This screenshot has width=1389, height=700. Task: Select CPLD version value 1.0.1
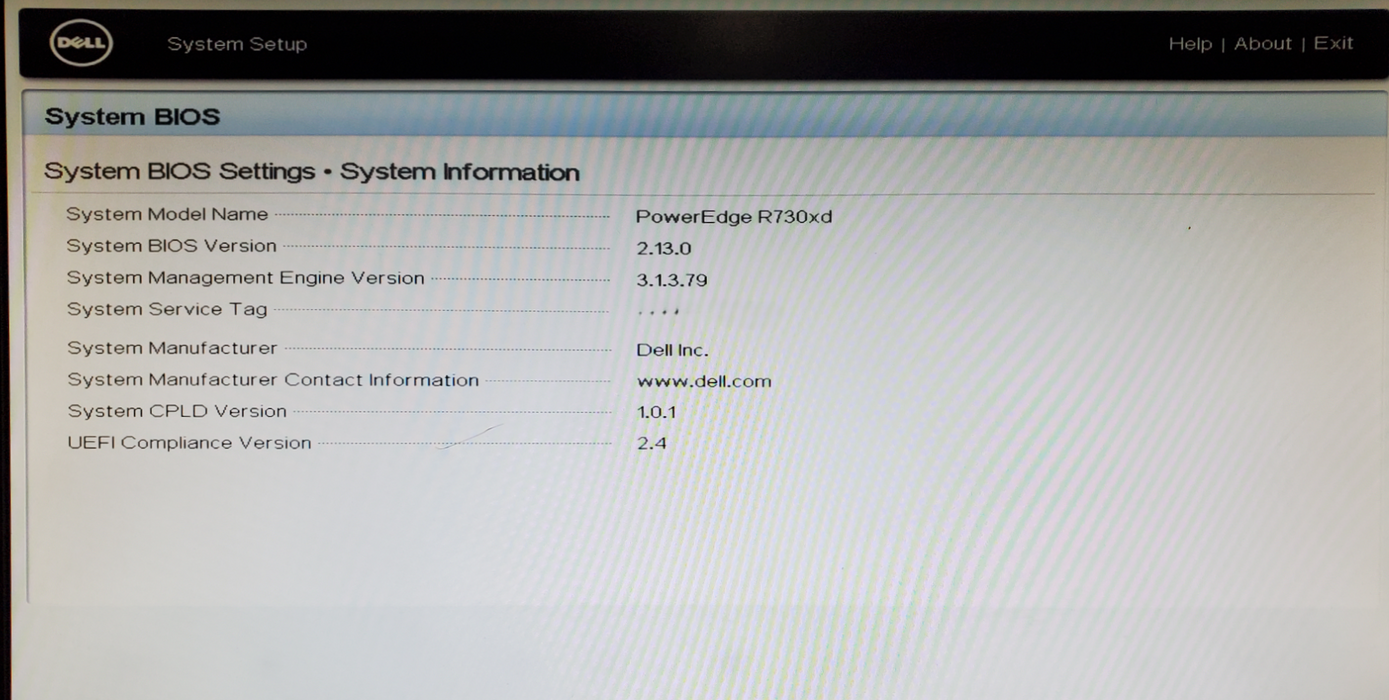coord(657,412)
